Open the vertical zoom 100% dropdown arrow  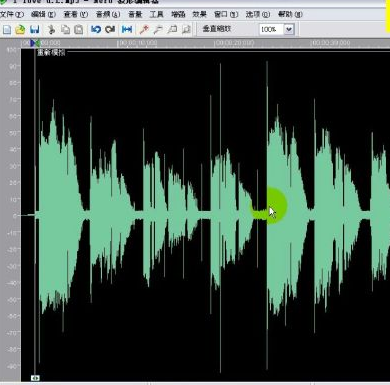289,29
